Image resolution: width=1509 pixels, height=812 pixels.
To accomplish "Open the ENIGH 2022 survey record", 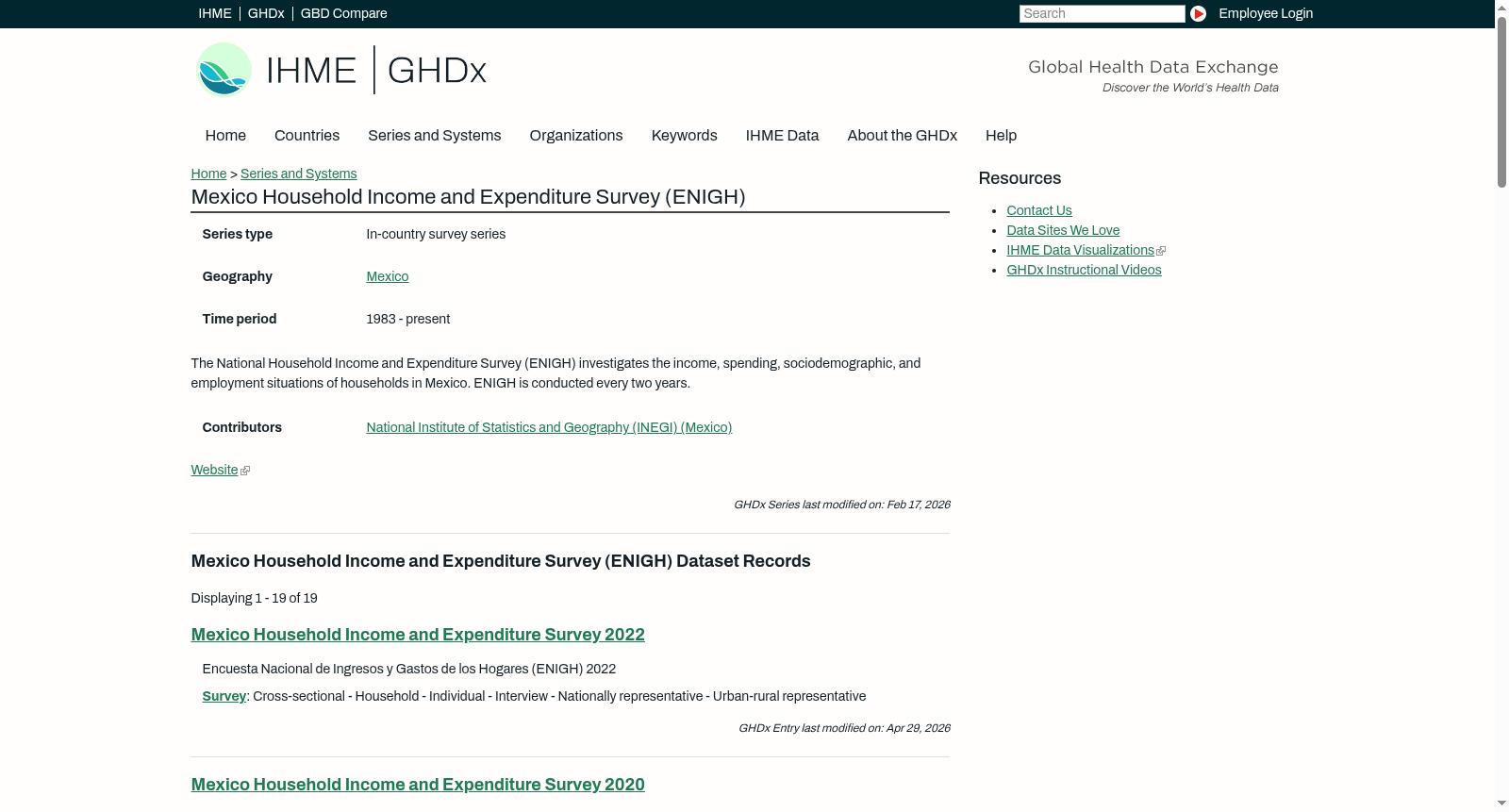I will tap(418, 635).
